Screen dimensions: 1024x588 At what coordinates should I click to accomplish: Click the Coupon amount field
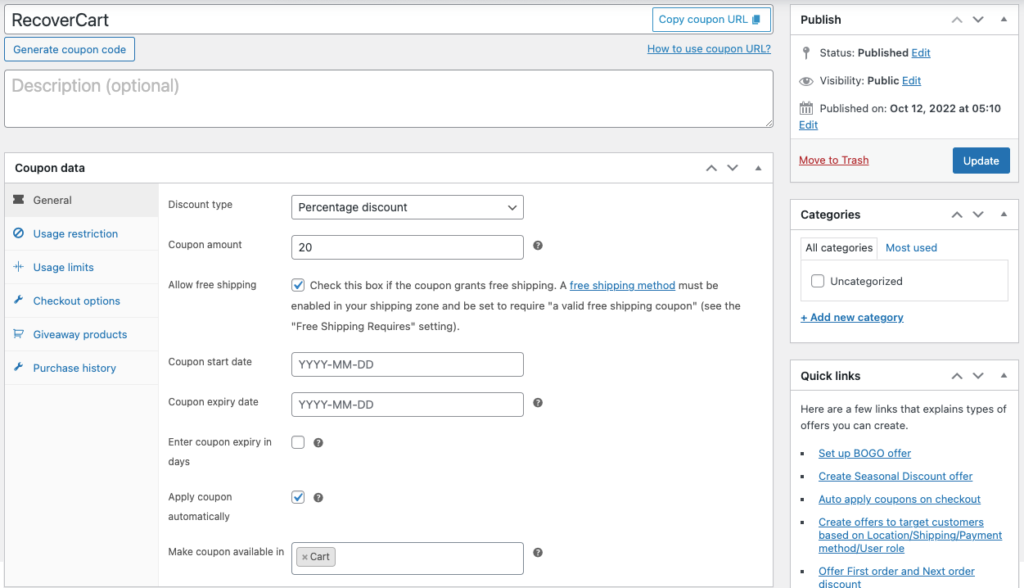(x=407, y=247)
